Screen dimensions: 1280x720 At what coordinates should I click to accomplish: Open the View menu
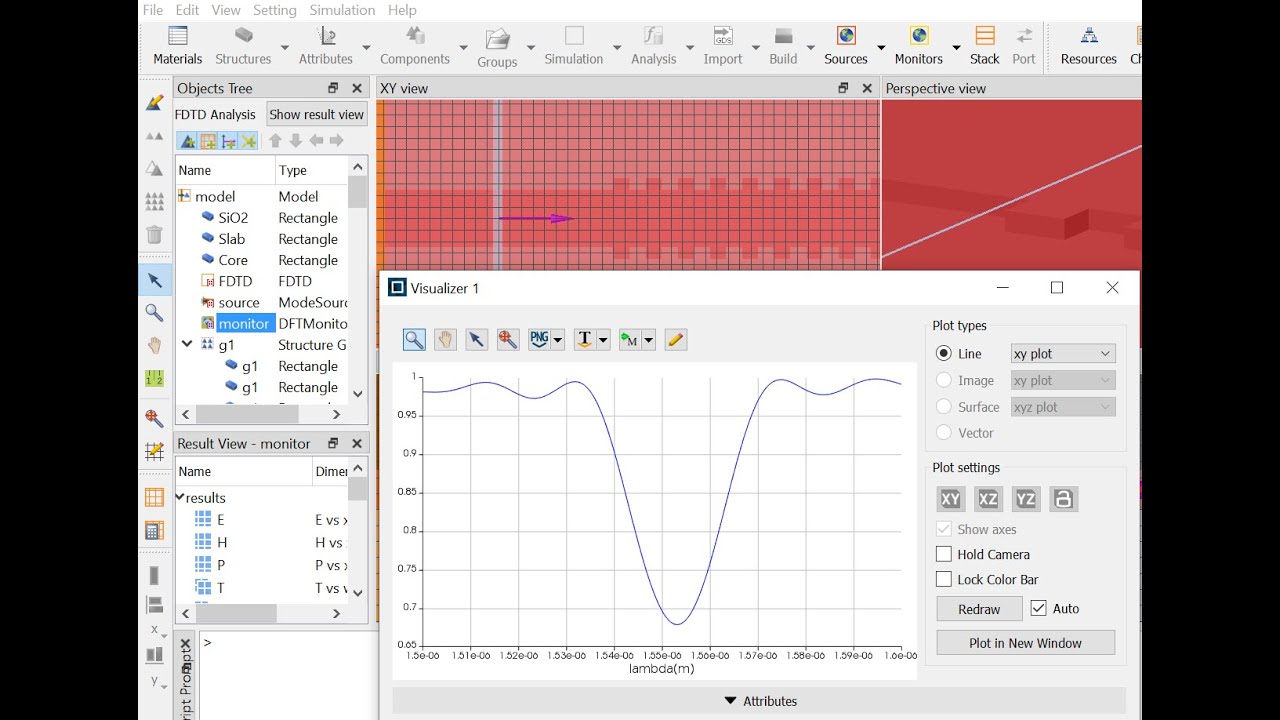(x=226, y=10)
